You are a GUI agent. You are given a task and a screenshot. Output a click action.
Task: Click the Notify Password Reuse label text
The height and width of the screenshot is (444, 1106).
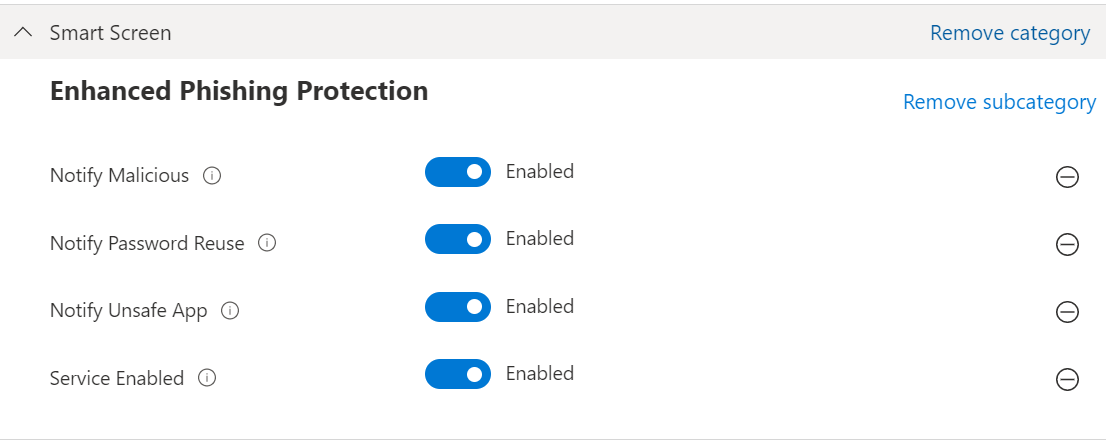pos(147,244)
